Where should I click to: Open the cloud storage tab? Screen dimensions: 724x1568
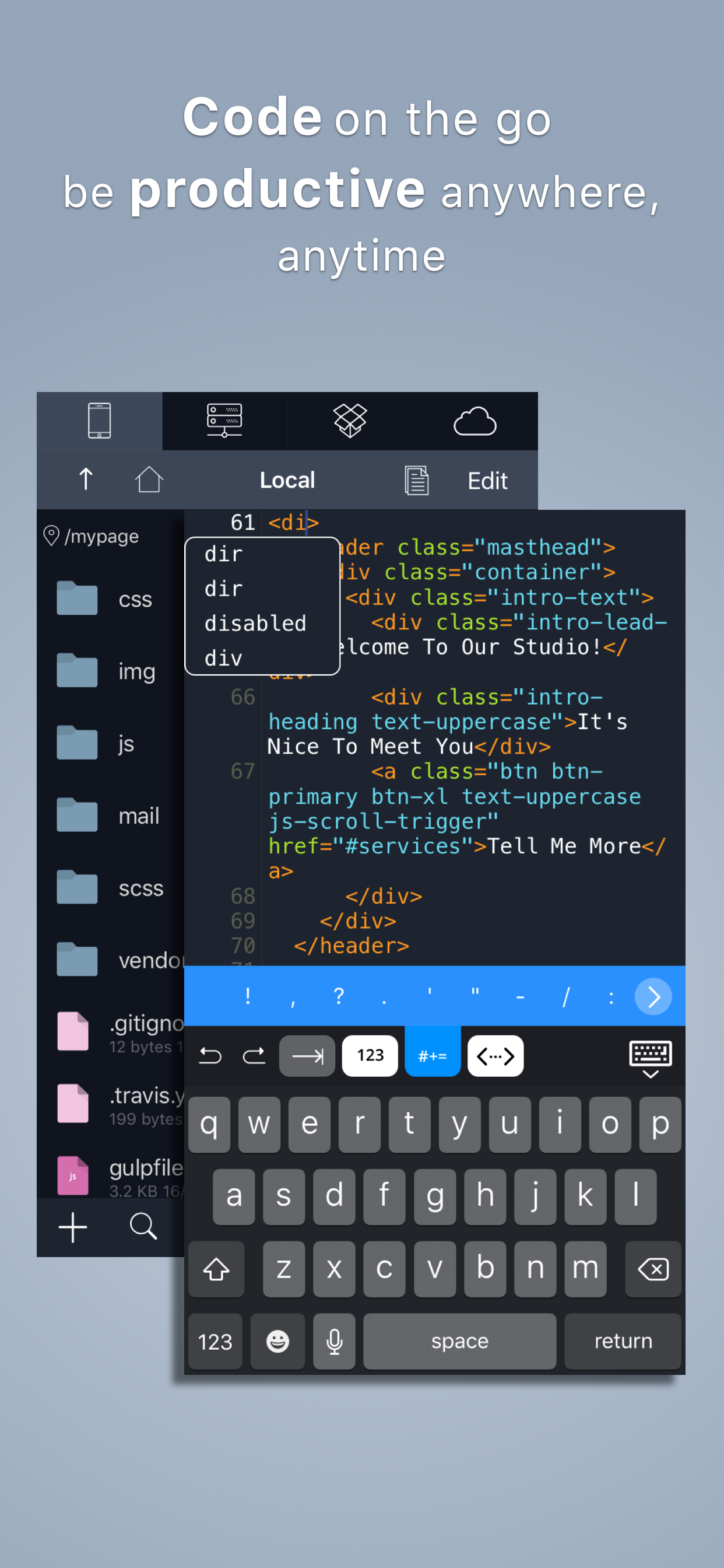(475, 421)
